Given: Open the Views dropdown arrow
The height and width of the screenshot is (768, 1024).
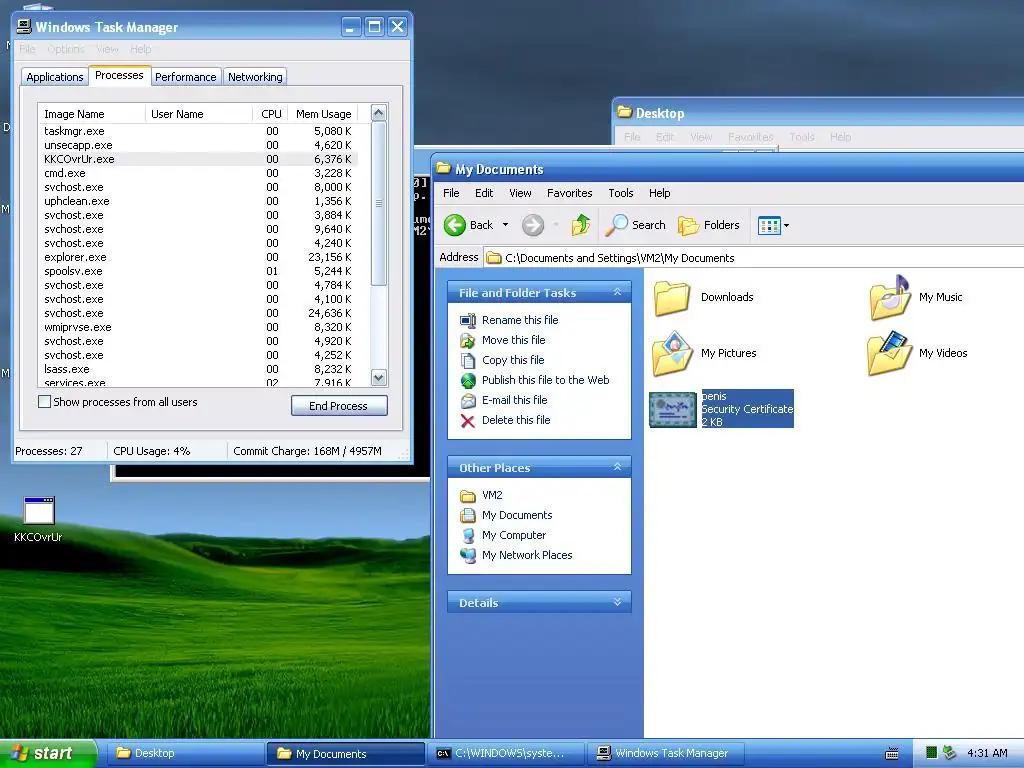Looking at the screenshot, I should (x=786, y=226).
